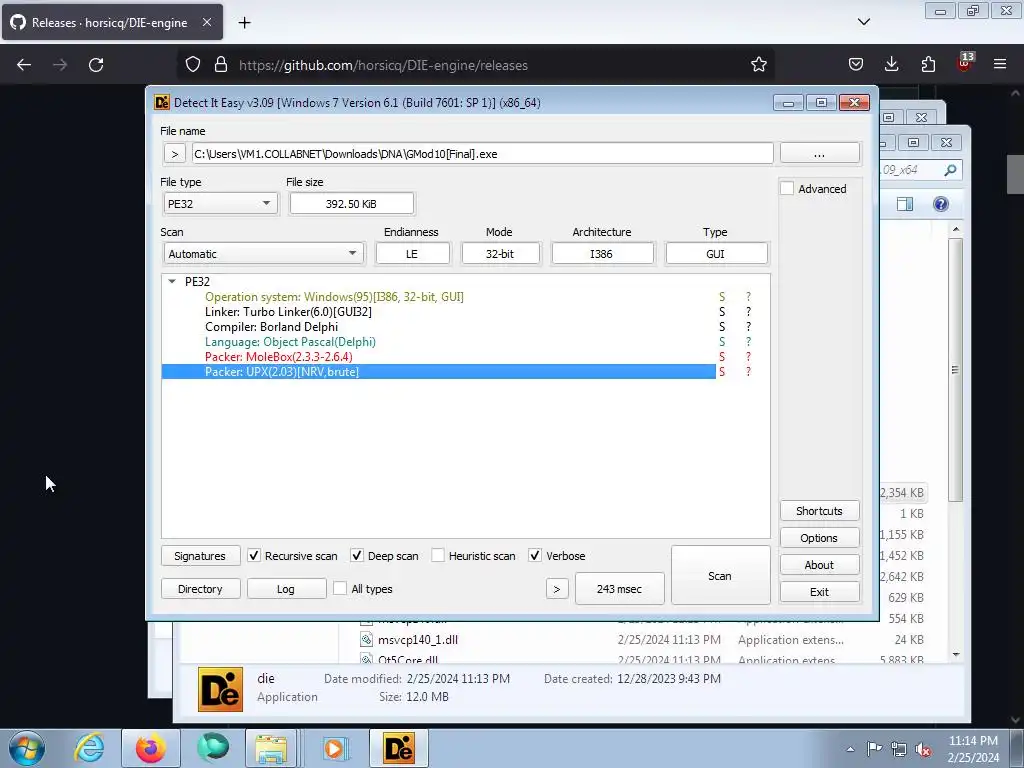Click the Exit button

click(x=820, y=592)
